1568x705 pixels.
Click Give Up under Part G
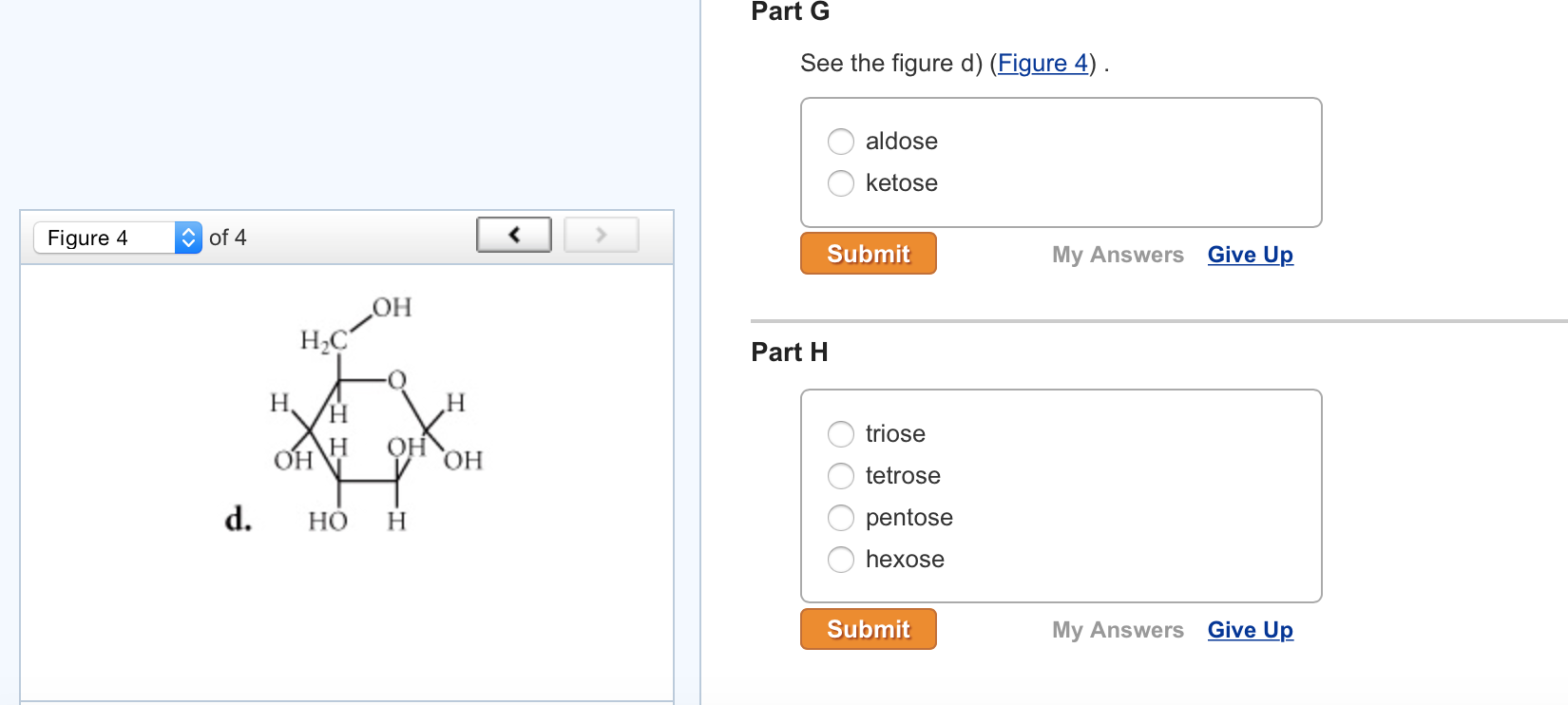tap(1250, 254)
